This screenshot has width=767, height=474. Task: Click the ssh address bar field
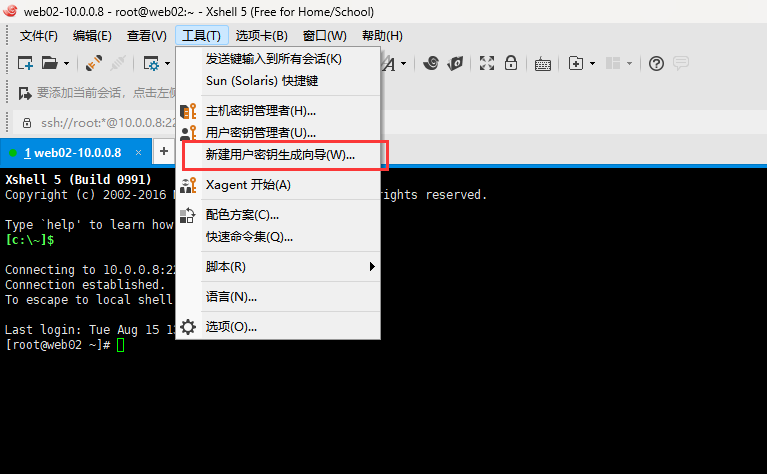(108, 123)
